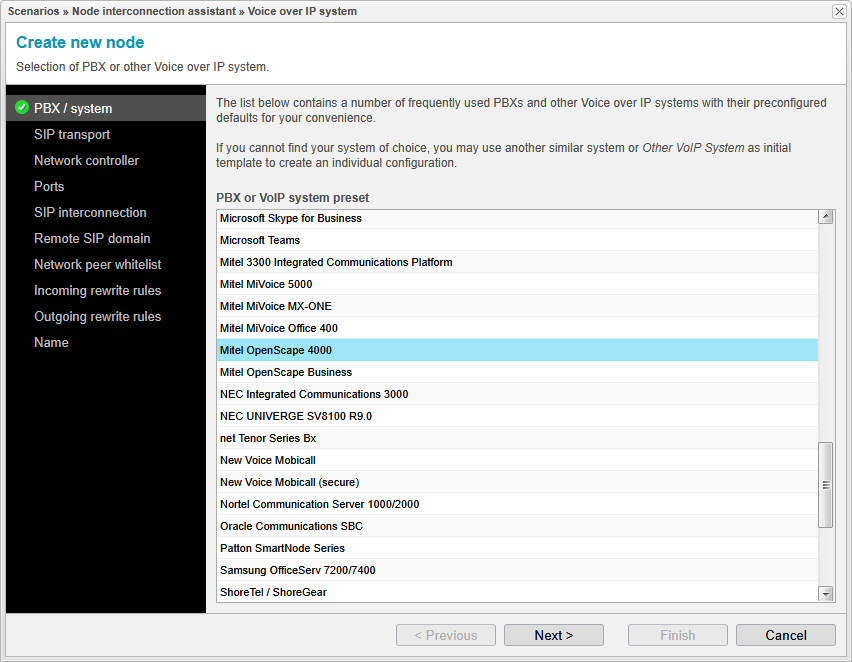
Task: Open the Name step
Action: point(51,342)
